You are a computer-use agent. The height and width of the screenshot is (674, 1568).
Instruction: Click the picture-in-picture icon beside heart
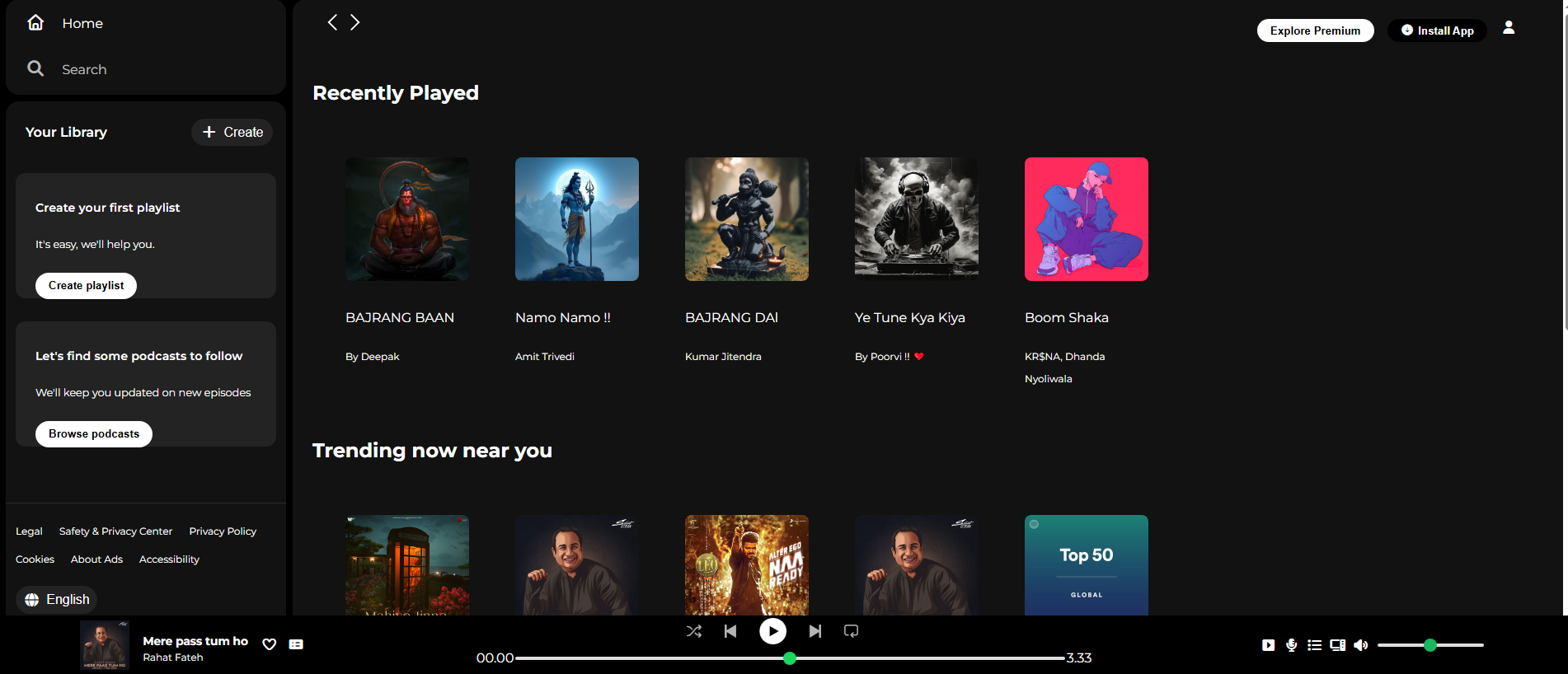click(296, 644)
